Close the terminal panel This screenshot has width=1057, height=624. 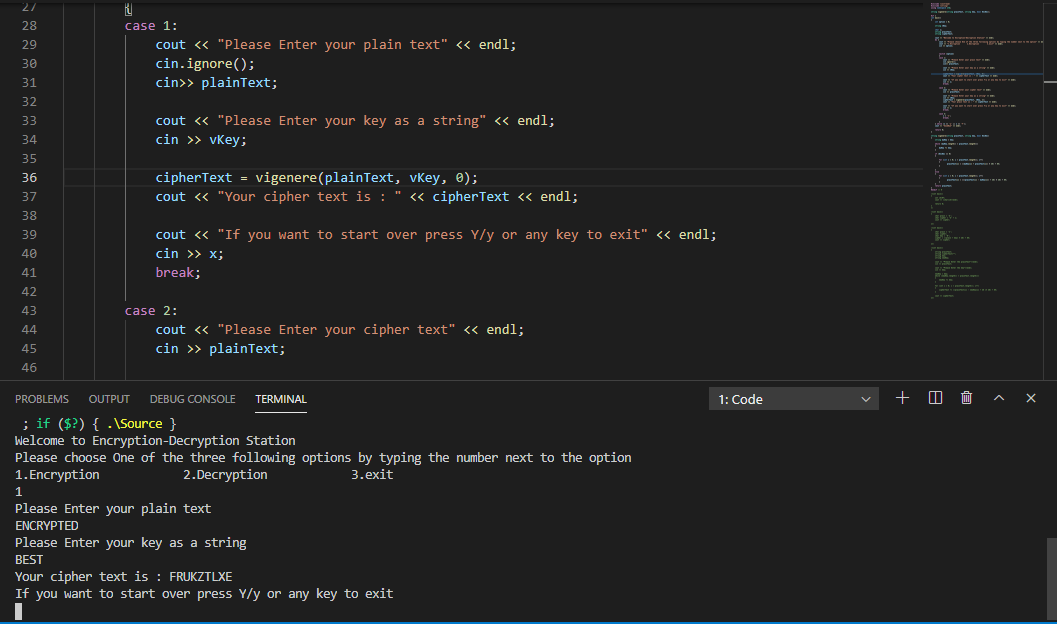click(1031, 398)
